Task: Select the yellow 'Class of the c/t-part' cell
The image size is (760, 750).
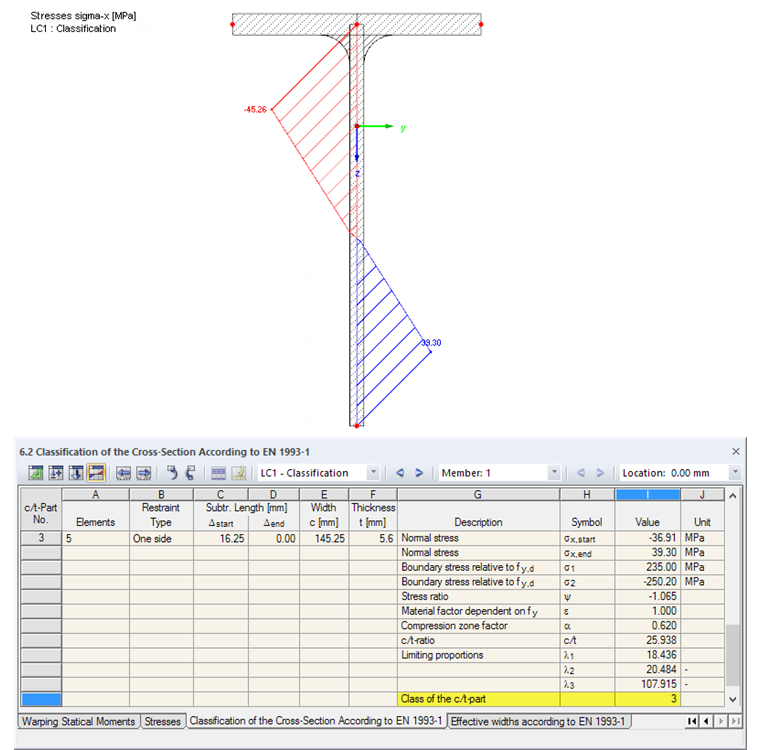Action: 478,699
